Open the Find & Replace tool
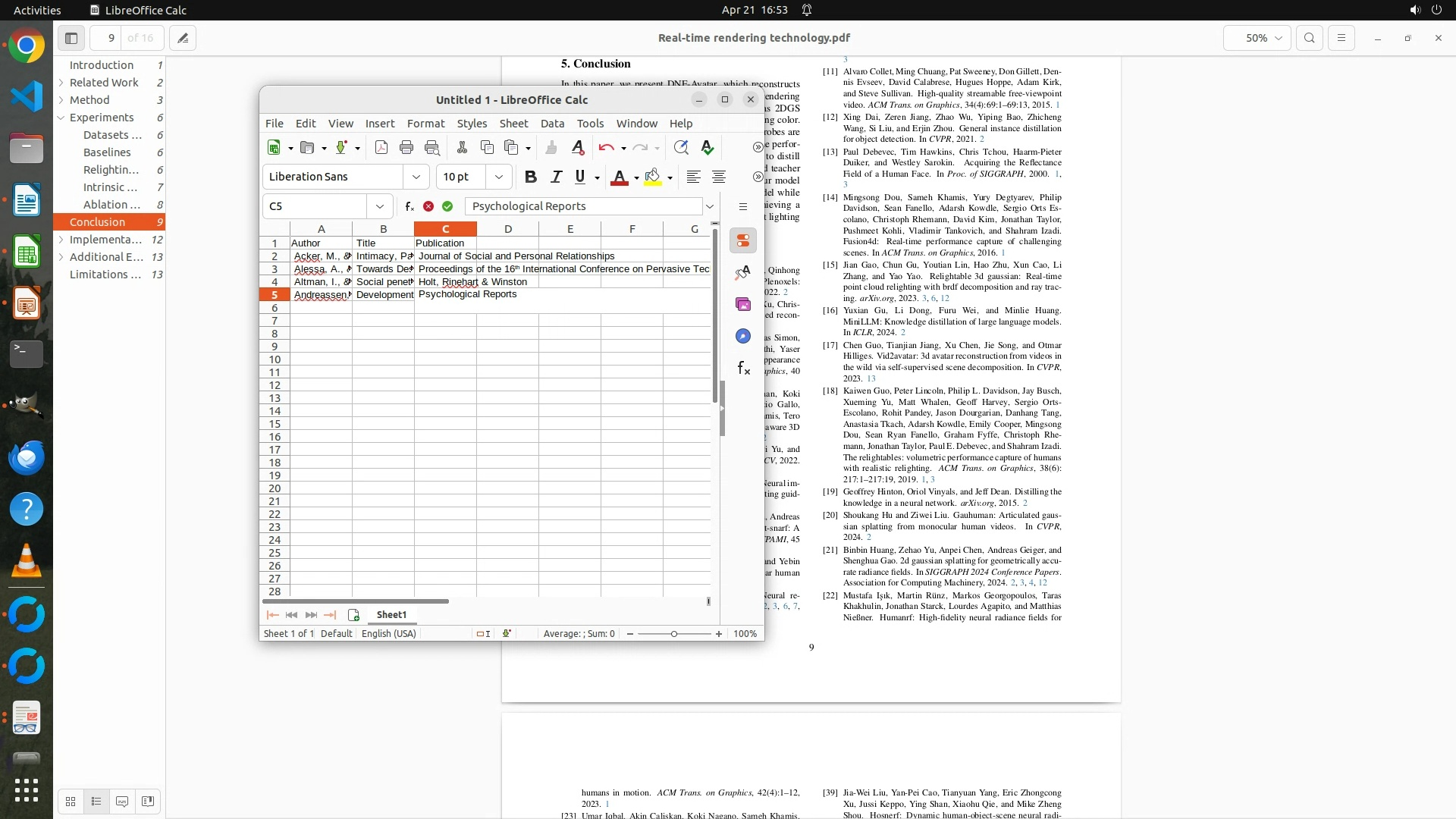This screenshot has height=819, width=1456. click(x=681, y=148)
